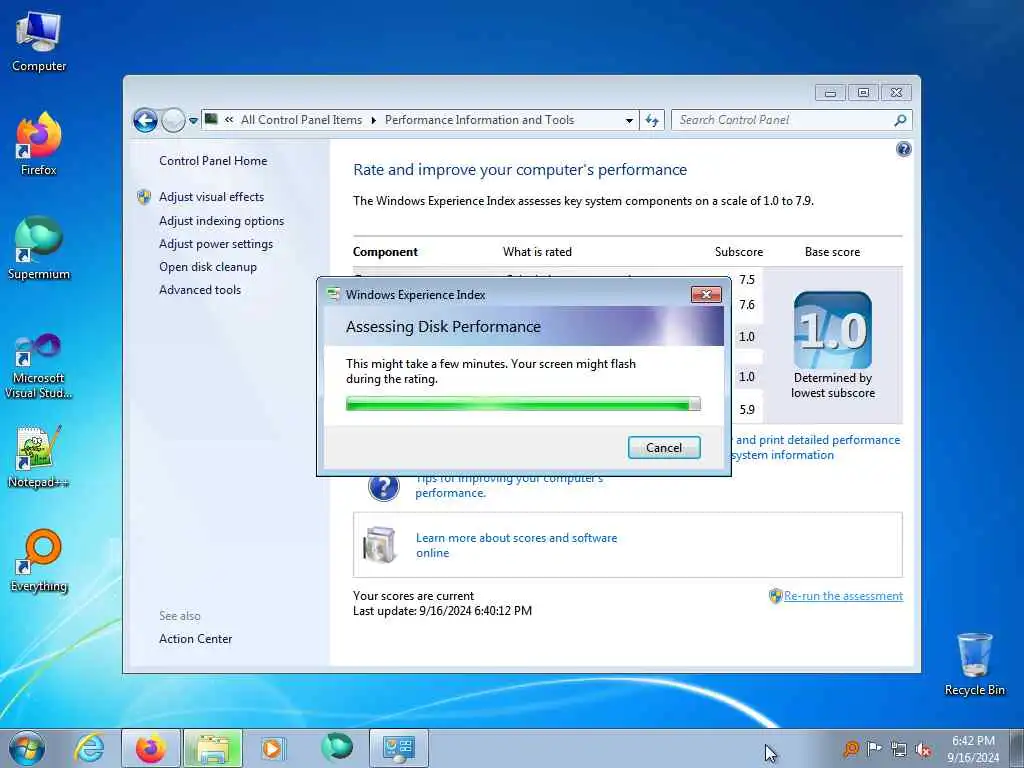Click the Show desktop button

point(1016,748)
